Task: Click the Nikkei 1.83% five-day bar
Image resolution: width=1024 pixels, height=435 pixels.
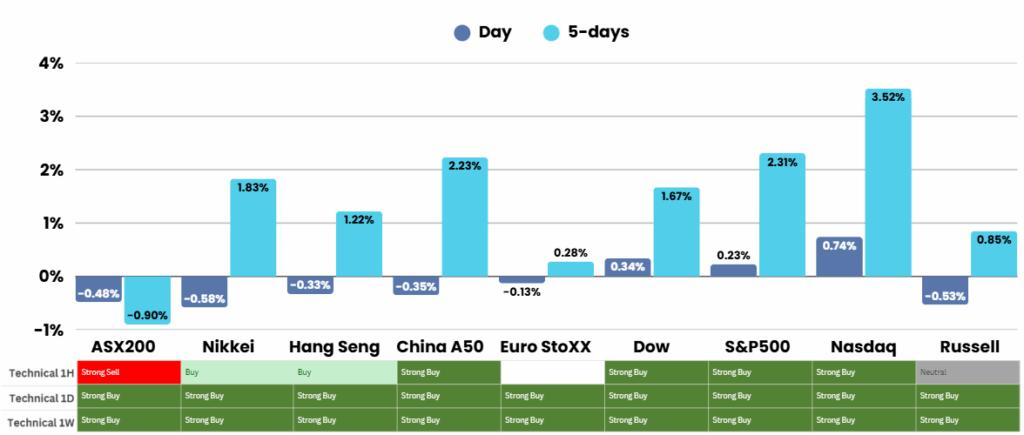Action: (x=252, y=230)
